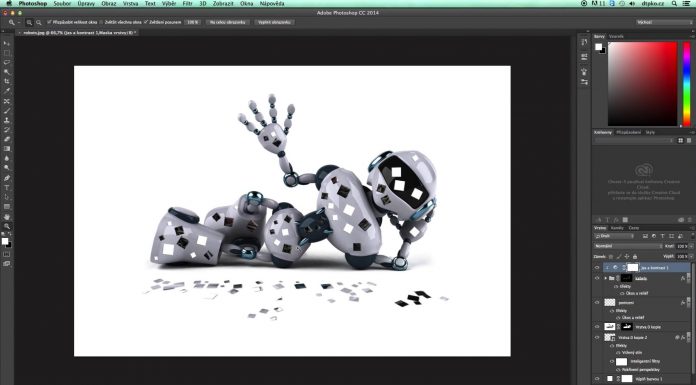The image size is (696, 385).
Task: Select the Type tool
Action: [7, 188]
